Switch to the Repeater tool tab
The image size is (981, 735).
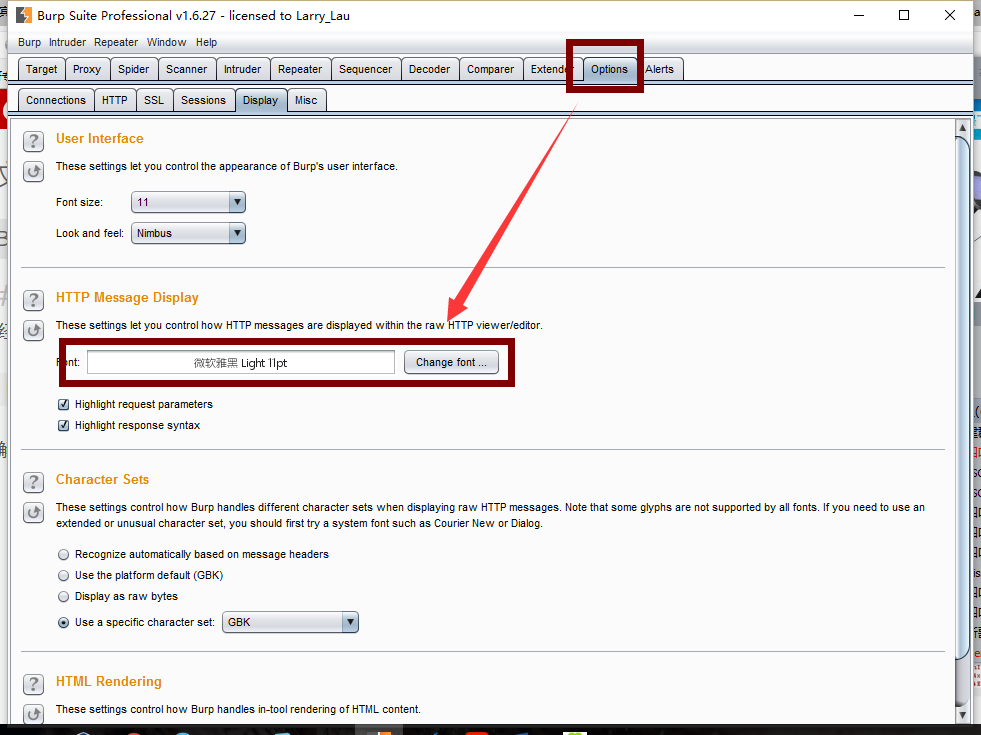300,69
